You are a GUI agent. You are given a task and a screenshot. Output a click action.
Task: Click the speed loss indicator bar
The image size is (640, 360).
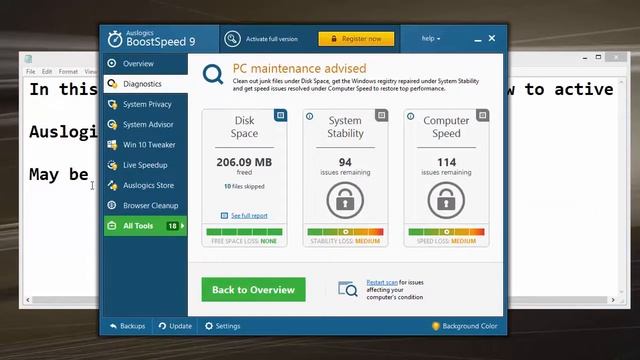pos(447,232)
